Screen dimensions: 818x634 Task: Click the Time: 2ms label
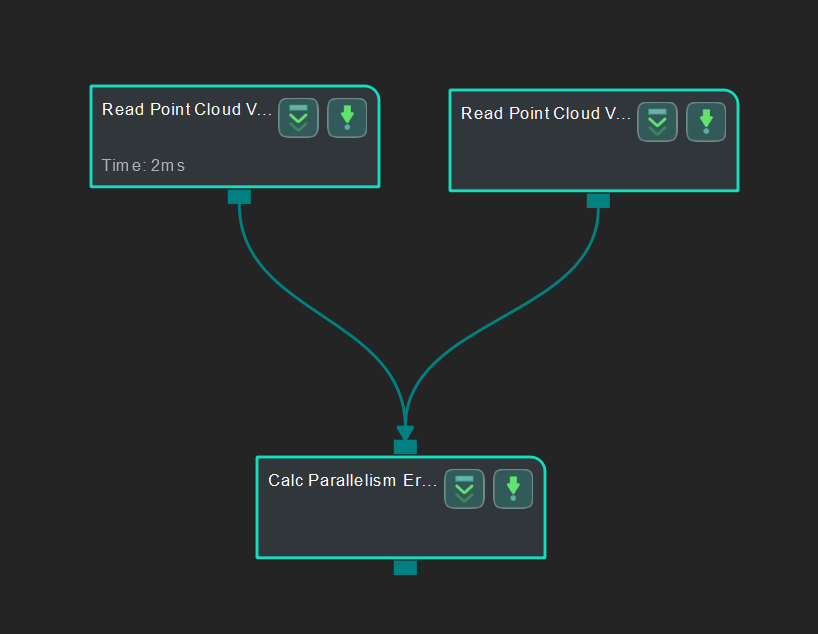[x=142, y=165]
